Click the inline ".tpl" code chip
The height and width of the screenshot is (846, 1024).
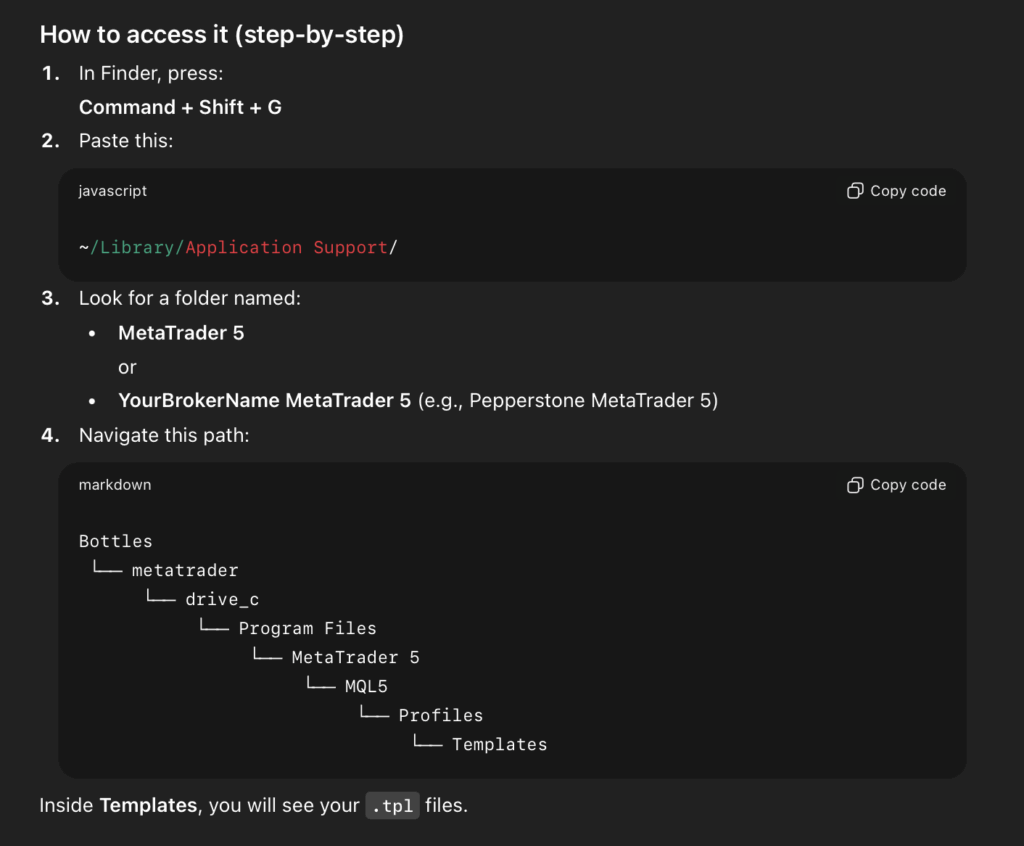click(x=392, y=805)
